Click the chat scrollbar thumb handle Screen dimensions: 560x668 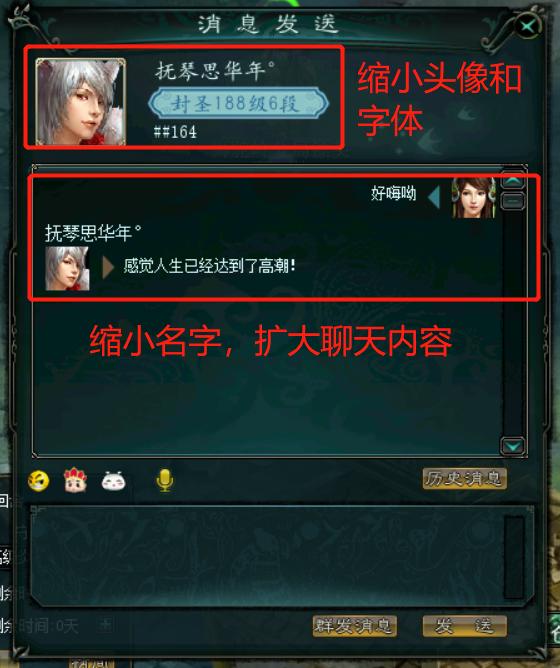click(x=512, y=200)
